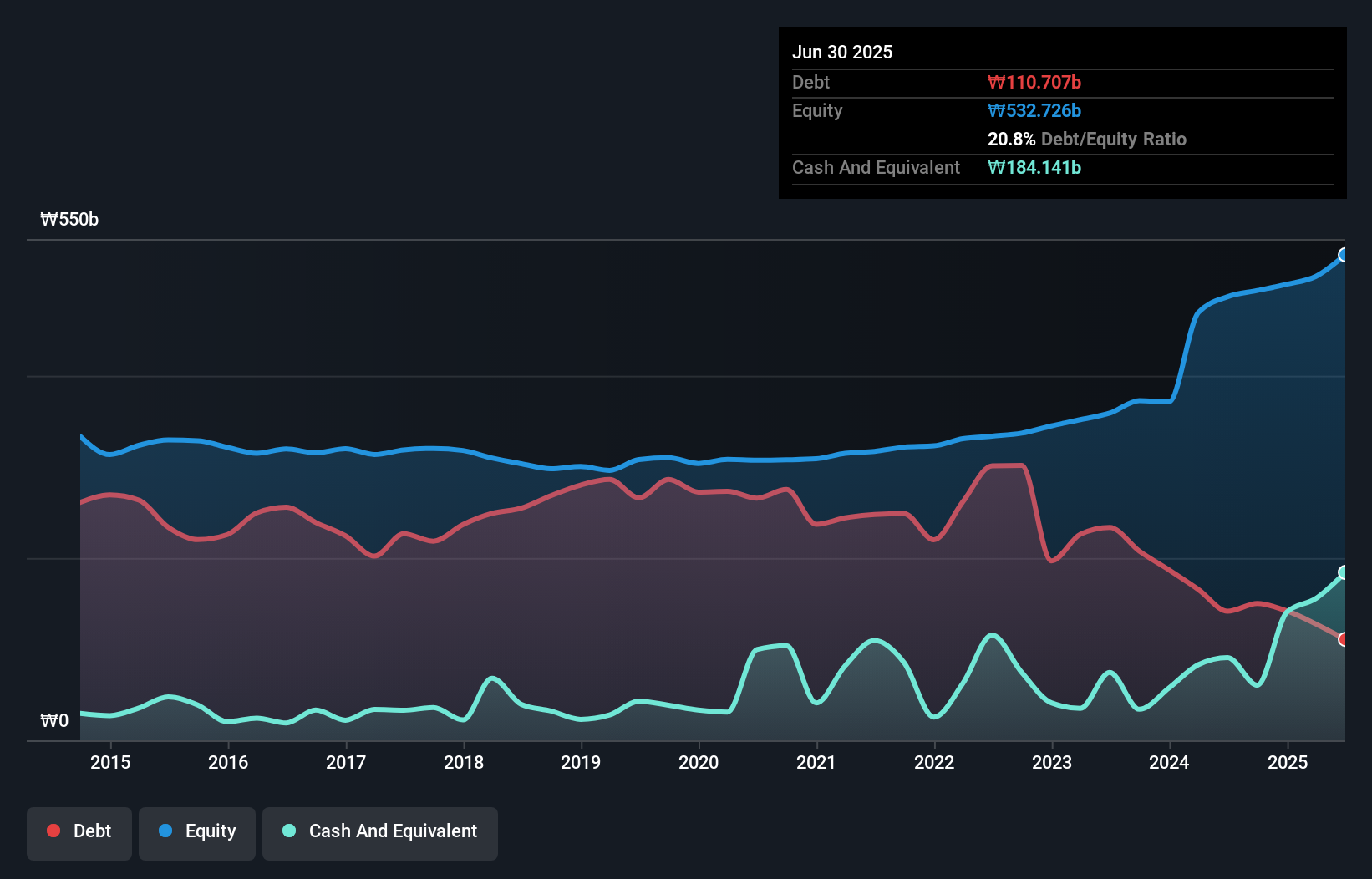Click the 2019 x-axis label
Image resolution: width=1372 pixels, height=879 pixels.
pyautogui.click(x=581, y=762)
